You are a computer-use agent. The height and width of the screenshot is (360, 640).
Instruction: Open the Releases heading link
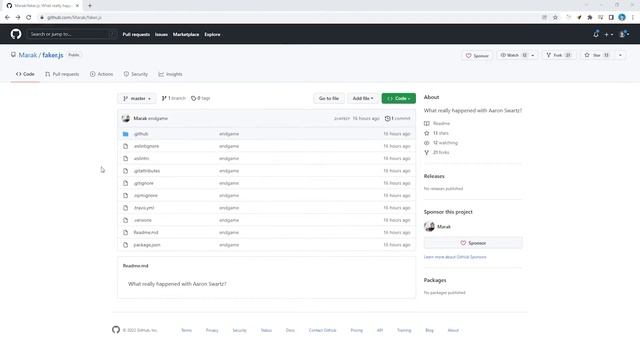point(434,176)
